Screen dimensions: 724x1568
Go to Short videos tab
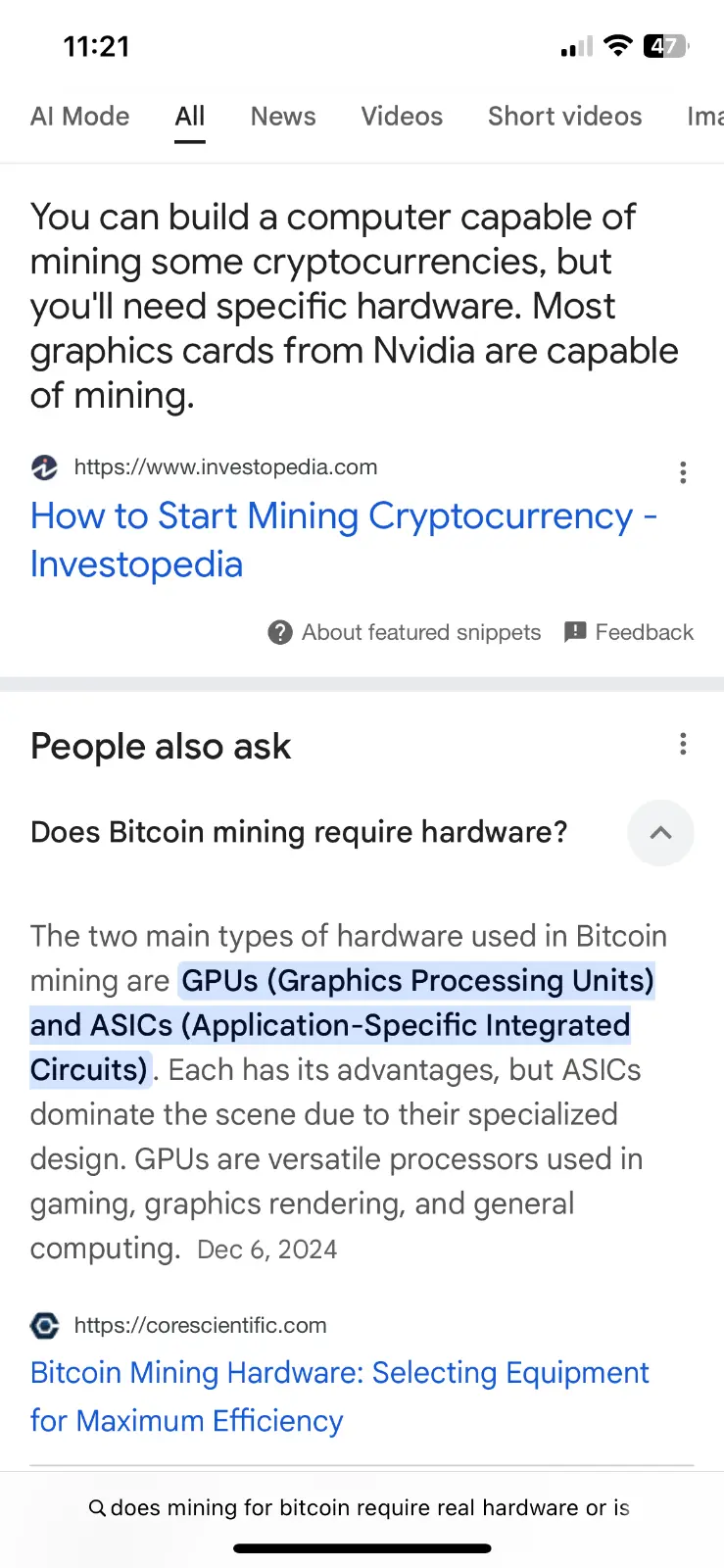point(564,117)
